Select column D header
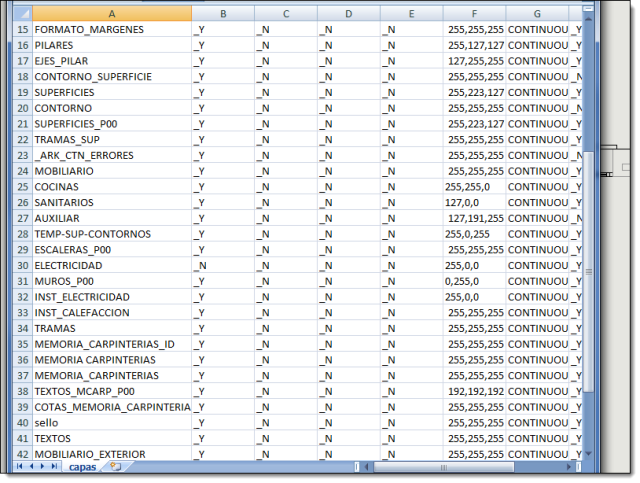This screenshot has height=483, width=640. pos(349,14)
